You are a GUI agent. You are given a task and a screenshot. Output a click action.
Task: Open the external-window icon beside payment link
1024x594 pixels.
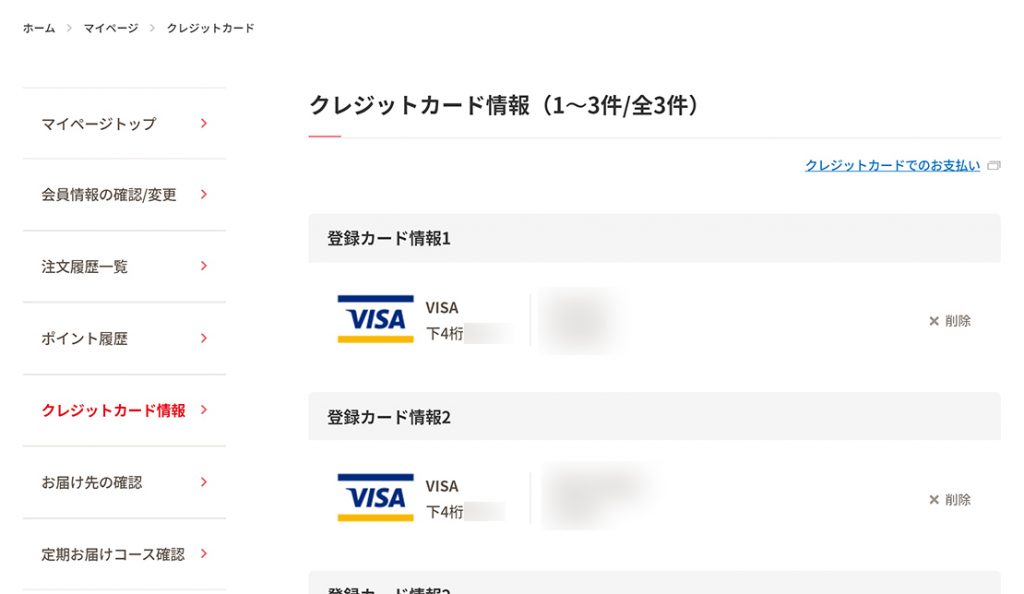pos(993,166)
